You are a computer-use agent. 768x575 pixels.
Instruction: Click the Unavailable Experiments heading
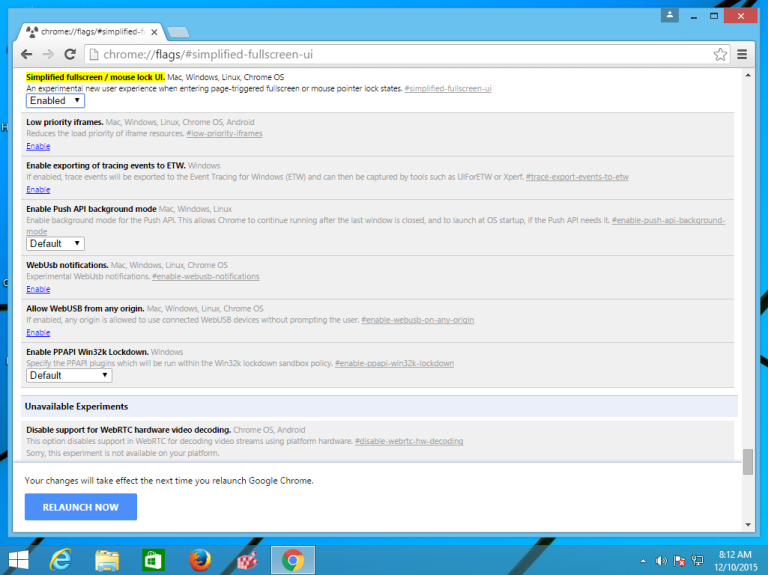coord(76,407)
